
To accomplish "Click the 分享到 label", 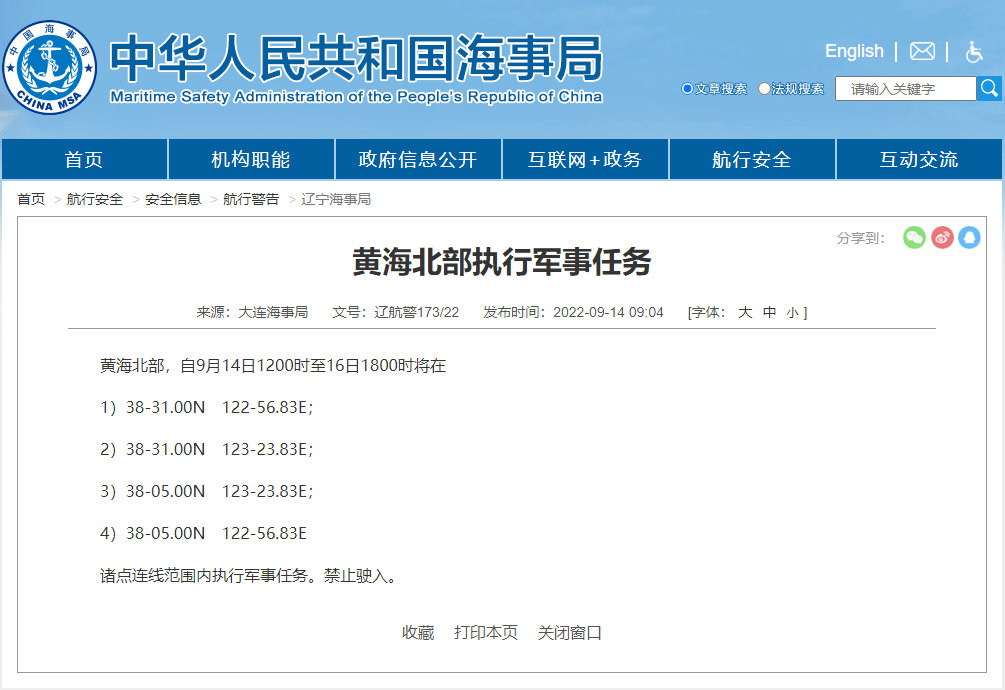I will [860, 238].
